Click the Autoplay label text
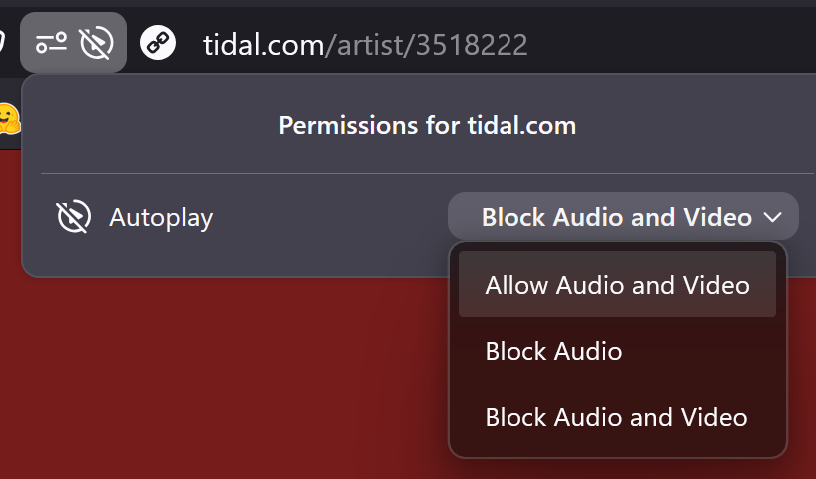The image size is (816, 479). 161,218
